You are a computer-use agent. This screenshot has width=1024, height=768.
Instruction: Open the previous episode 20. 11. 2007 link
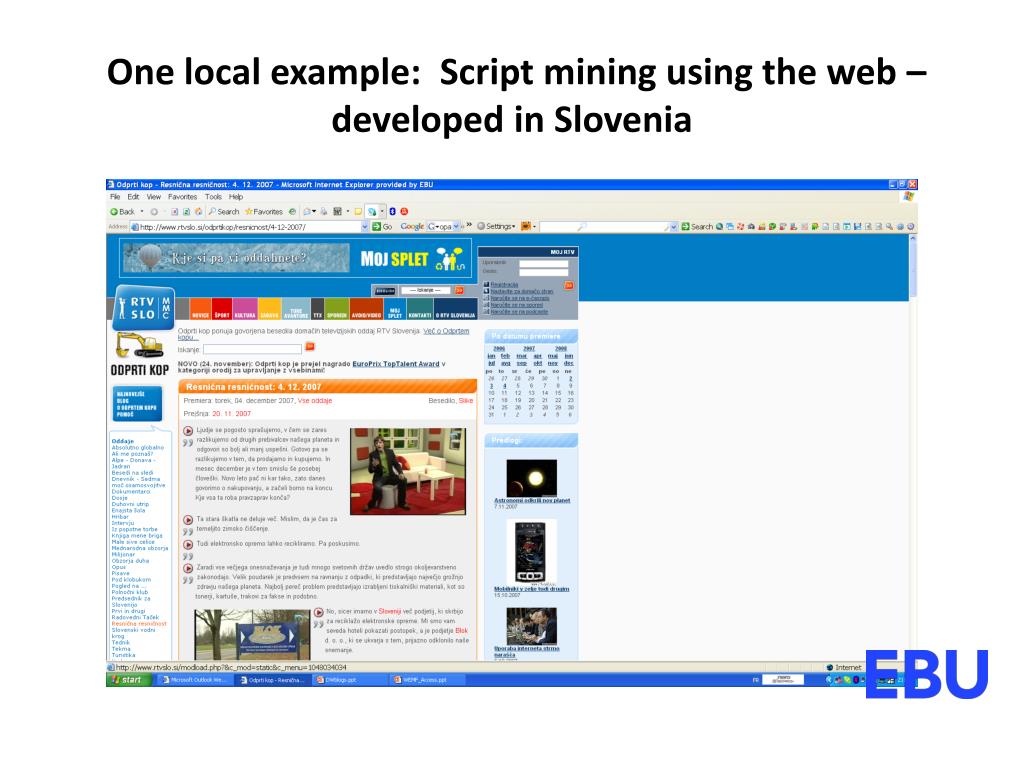tap(231, 413)
